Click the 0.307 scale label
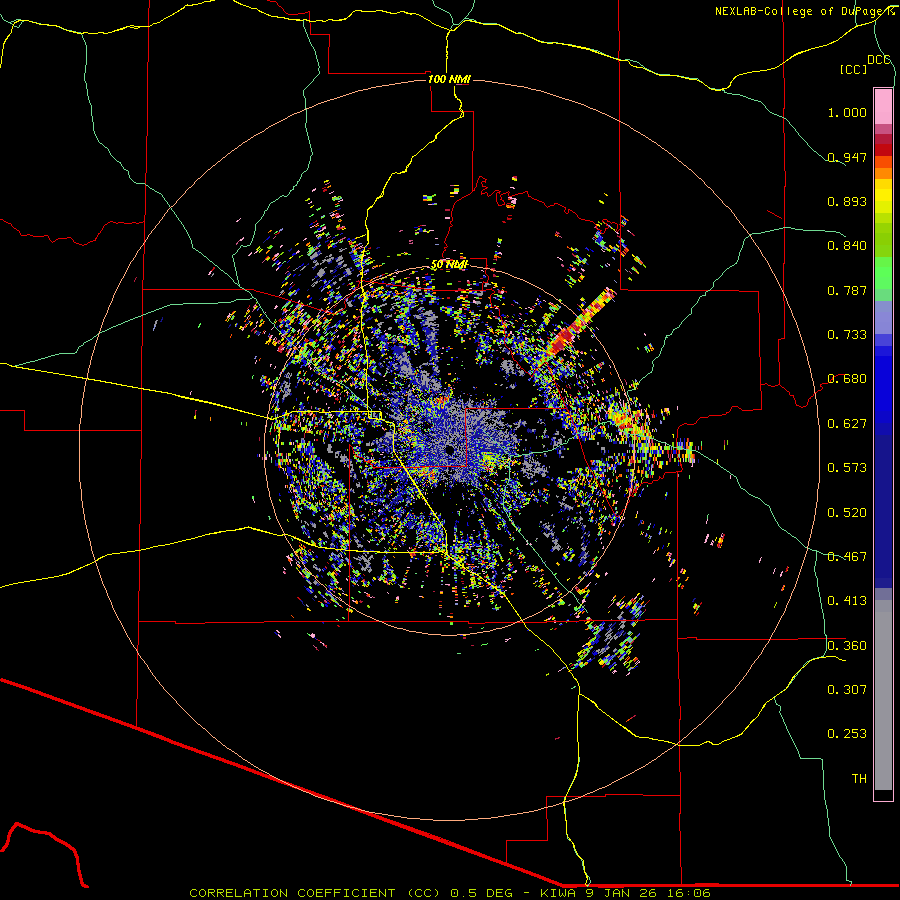Screen dimensions: 900x900 pos(847,690)
